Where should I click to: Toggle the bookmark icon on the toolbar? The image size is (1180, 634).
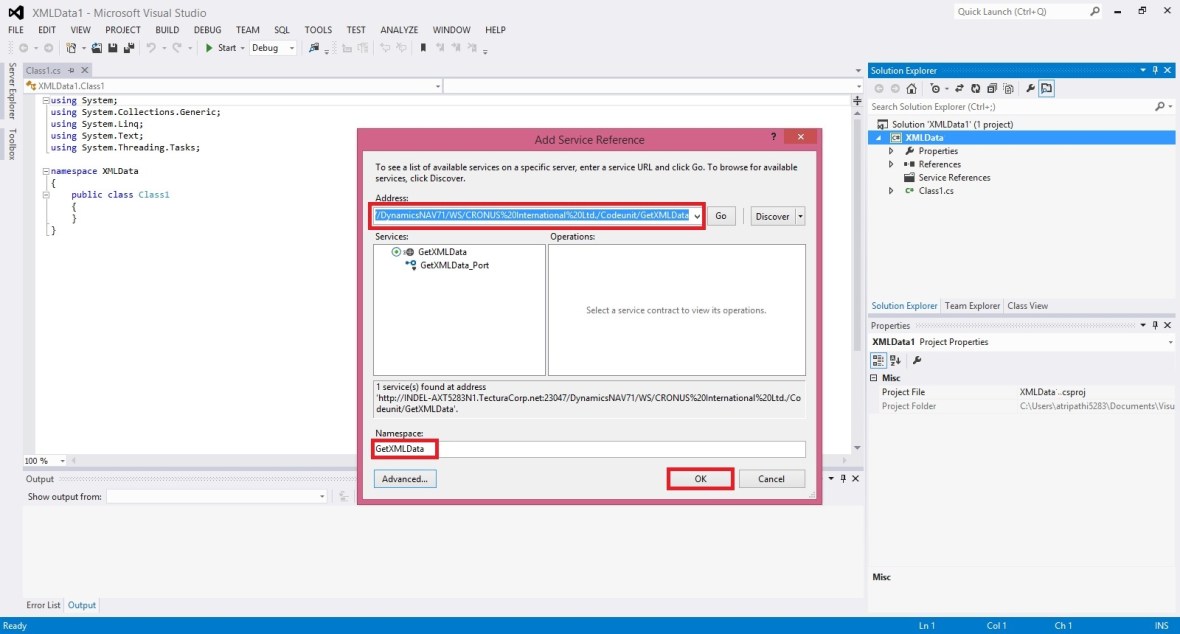point(423,47)
